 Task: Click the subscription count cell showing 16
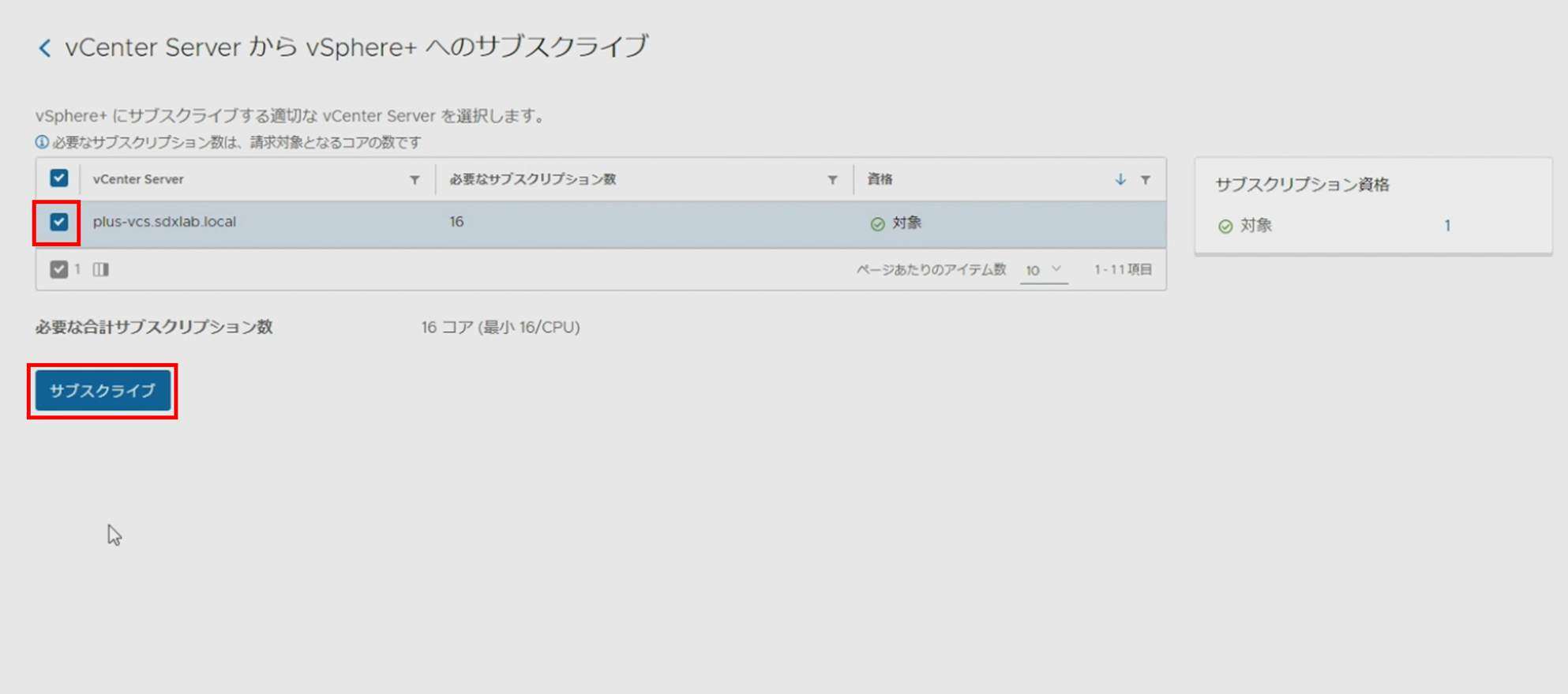point(456,222)
